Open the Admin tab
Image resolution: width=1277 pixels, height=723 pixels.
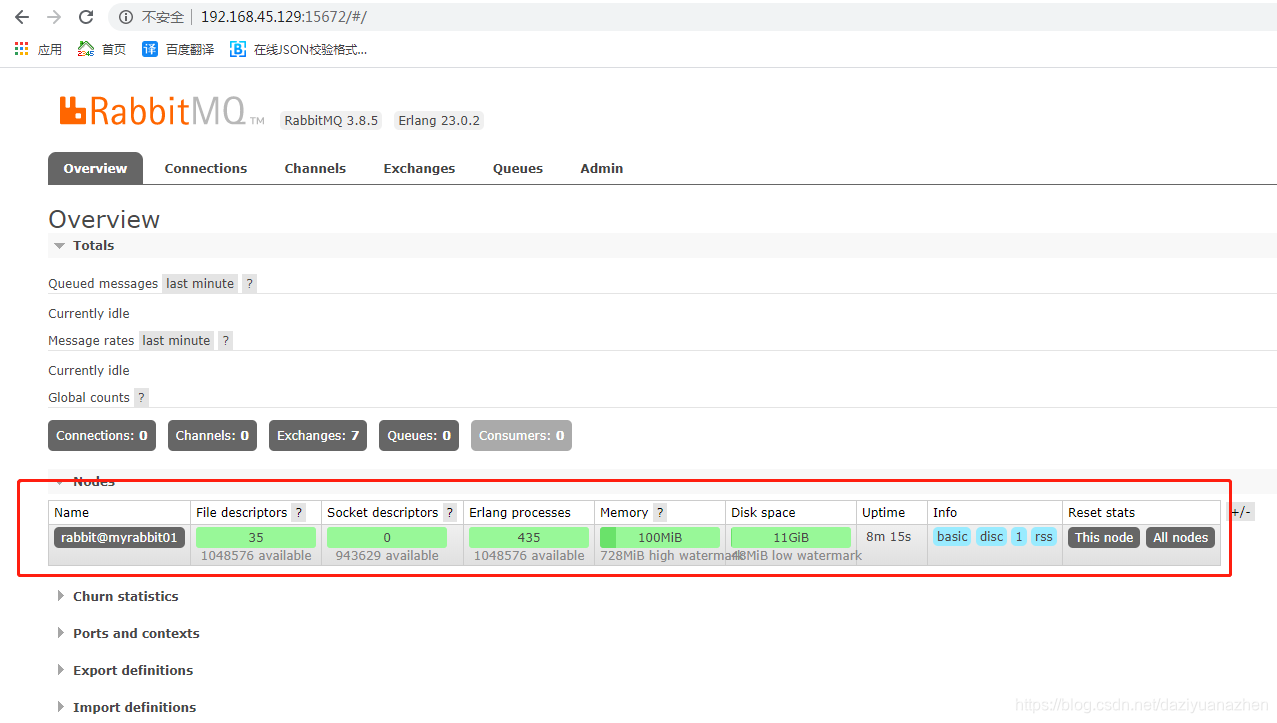[602, 168]
